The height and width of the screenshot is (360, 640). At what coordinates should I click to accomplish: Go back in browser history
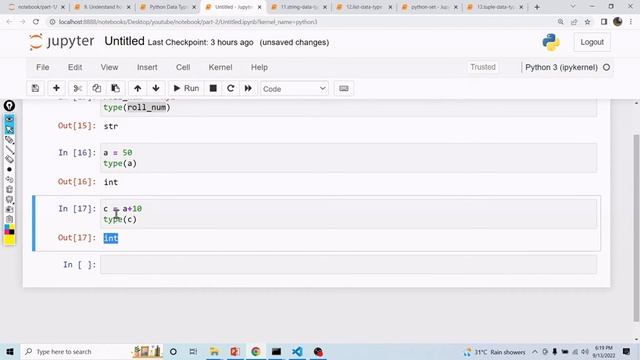point(9,22)
